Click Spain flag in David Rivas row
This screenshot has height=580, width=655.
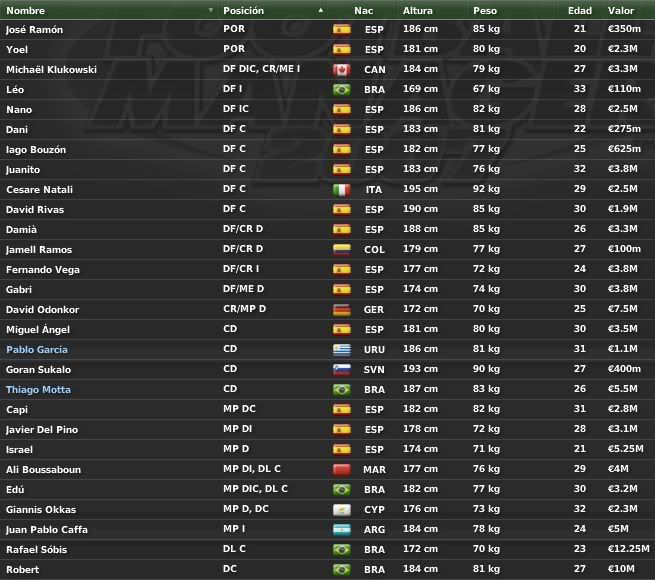342,209
